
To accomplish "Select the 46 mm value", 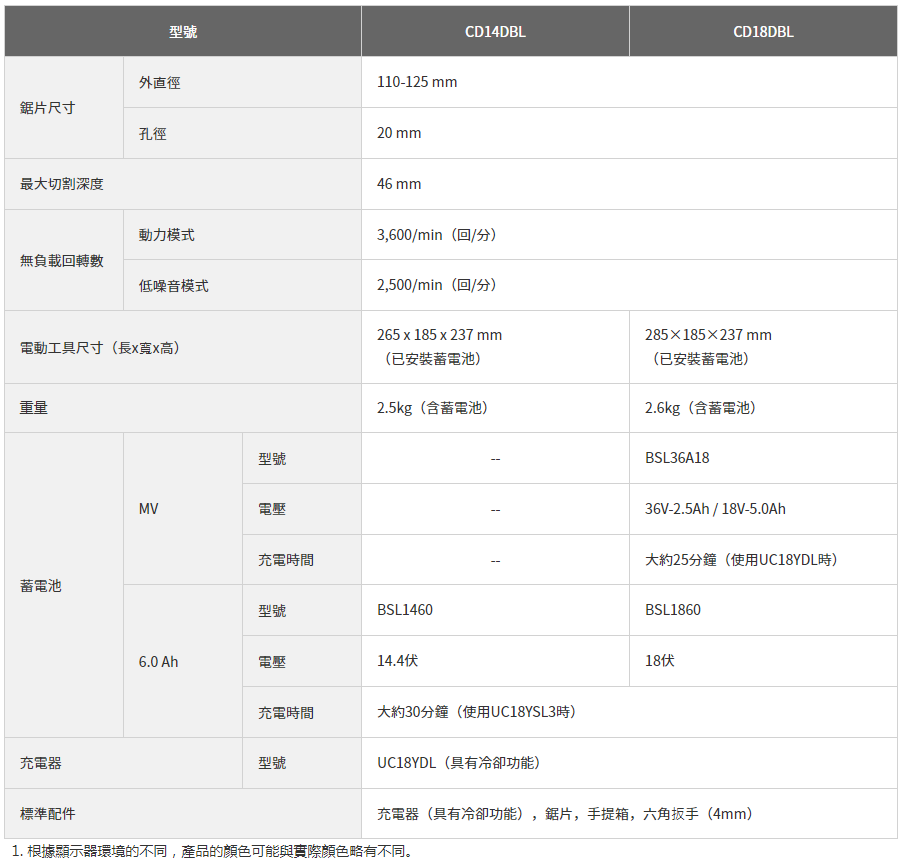I will [x=399, y=184].
